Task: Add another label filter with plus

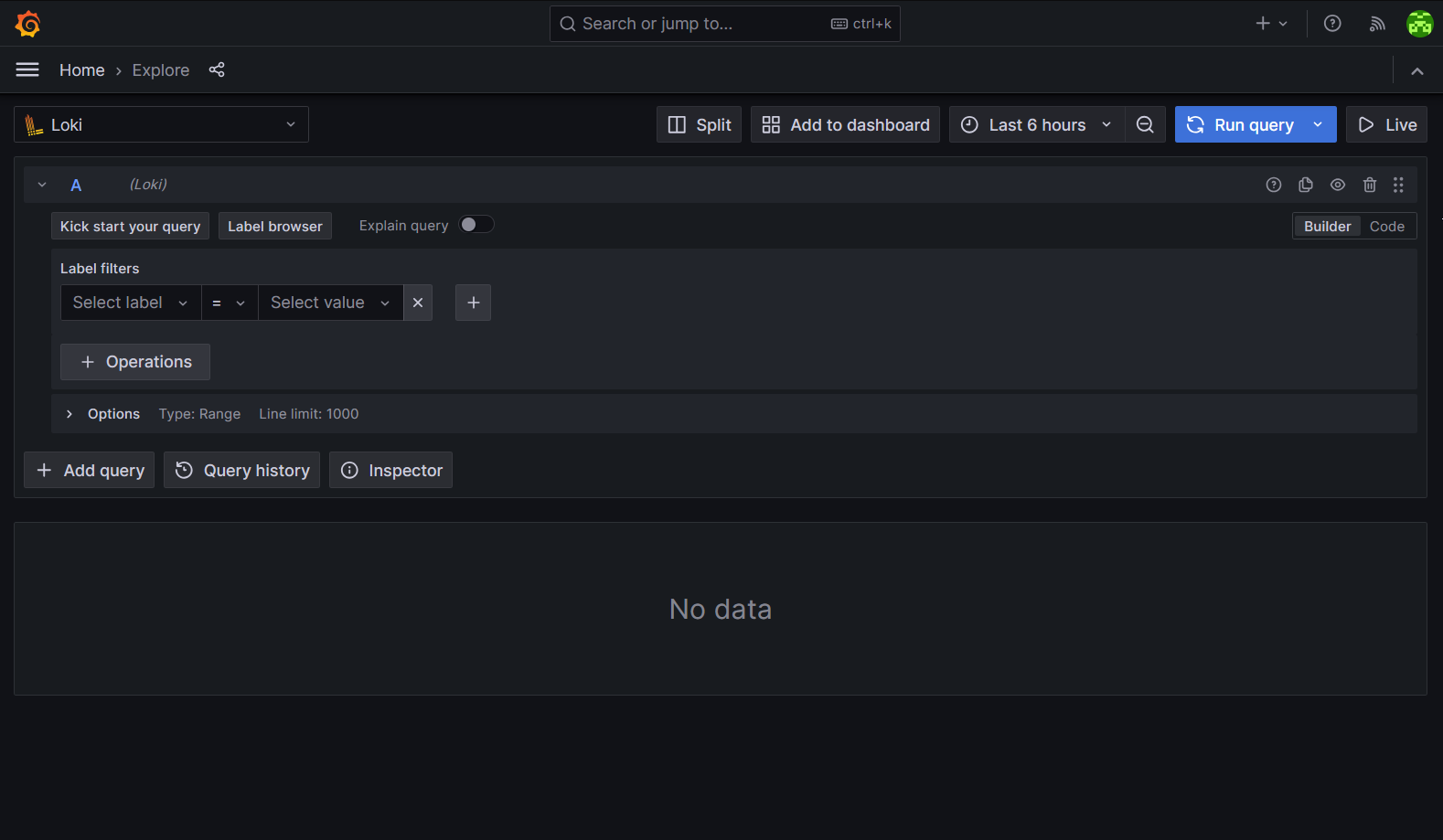Action: pyautogui.click(x=474, y=303)
